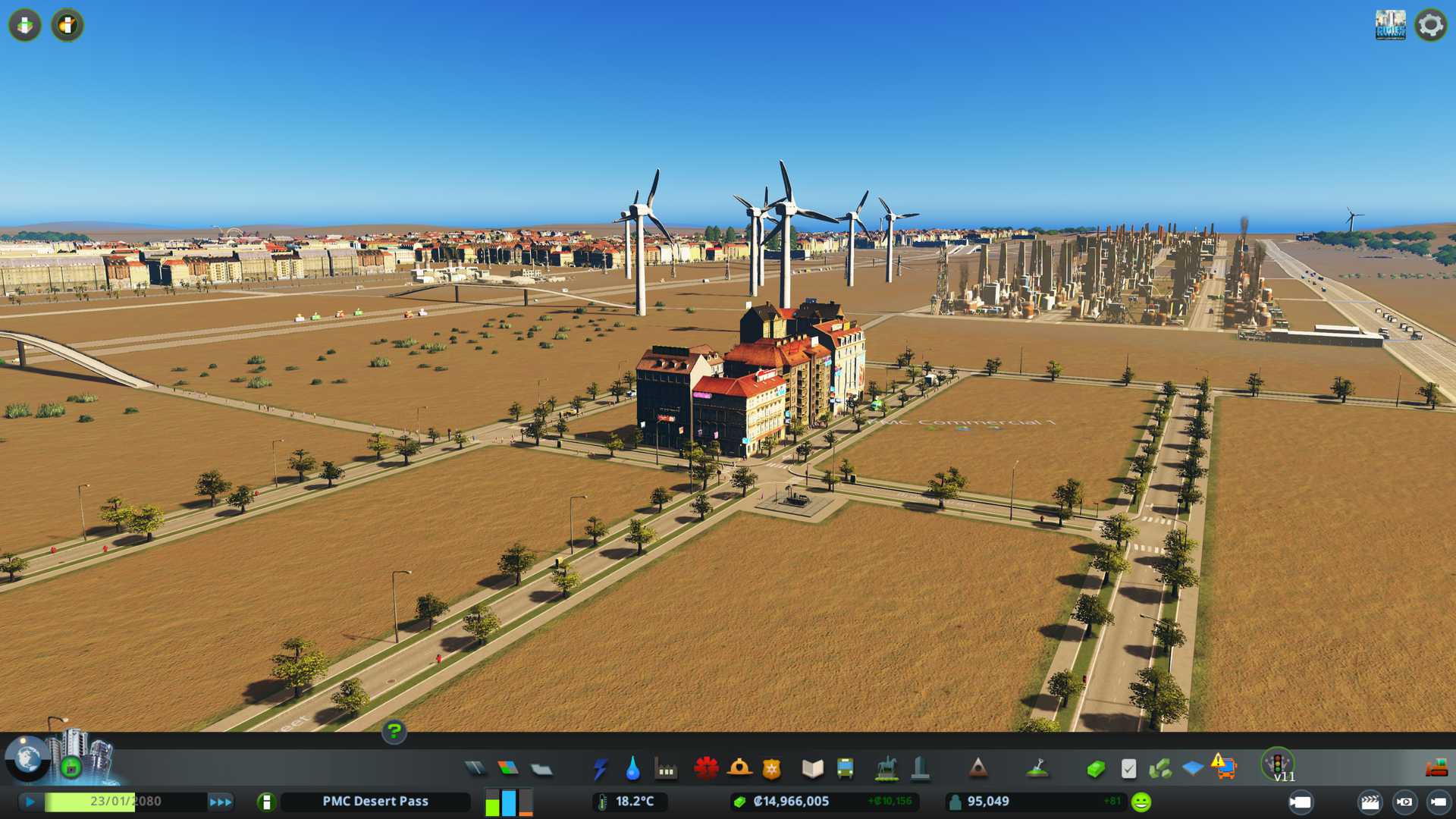This screenshot has width=1456, height=819.
Task: Open the Healthcare services menu
Action: pos(706,769)
